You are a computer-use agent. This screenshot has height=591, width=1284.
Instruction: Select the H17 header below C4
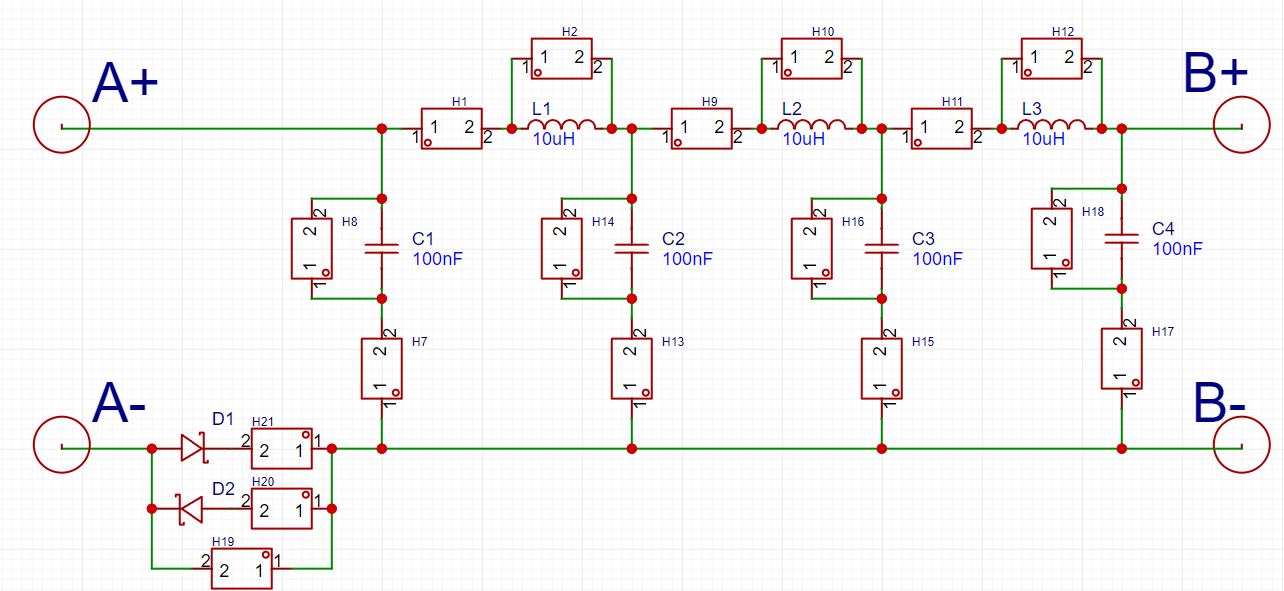pos(1121,358)
